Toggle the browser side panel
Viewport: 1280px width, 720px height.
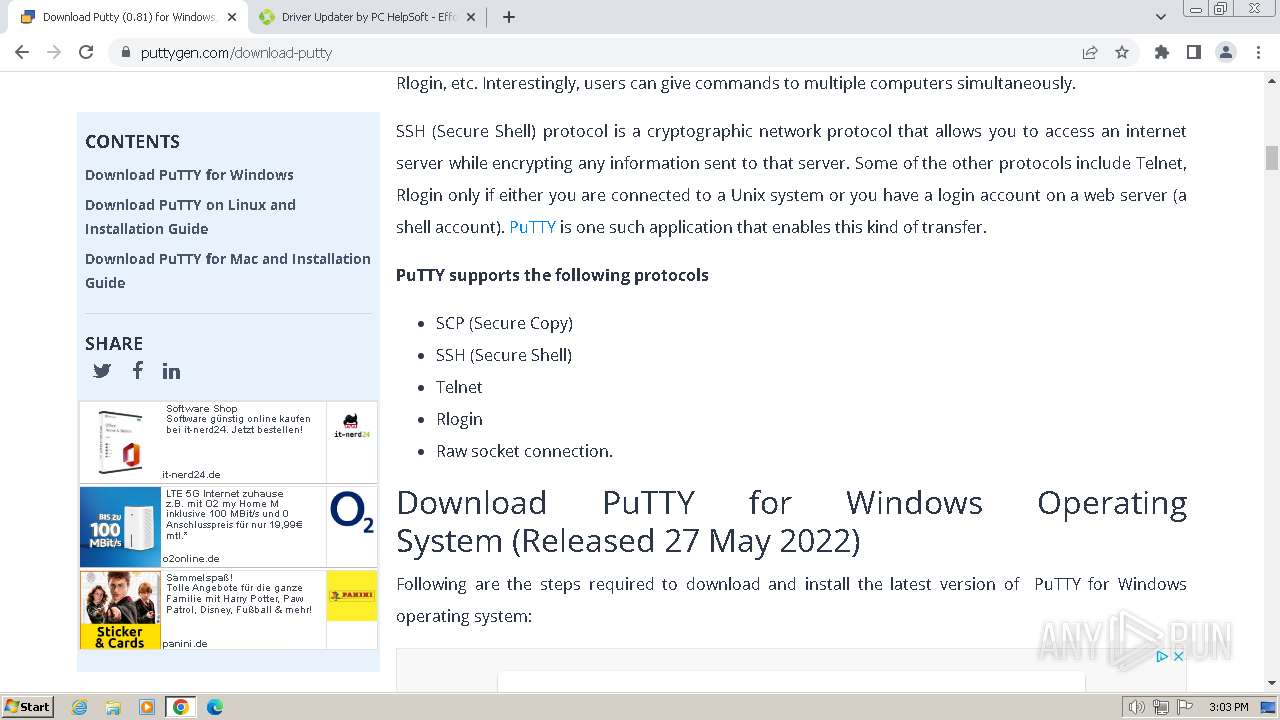tap(1194, 53)
